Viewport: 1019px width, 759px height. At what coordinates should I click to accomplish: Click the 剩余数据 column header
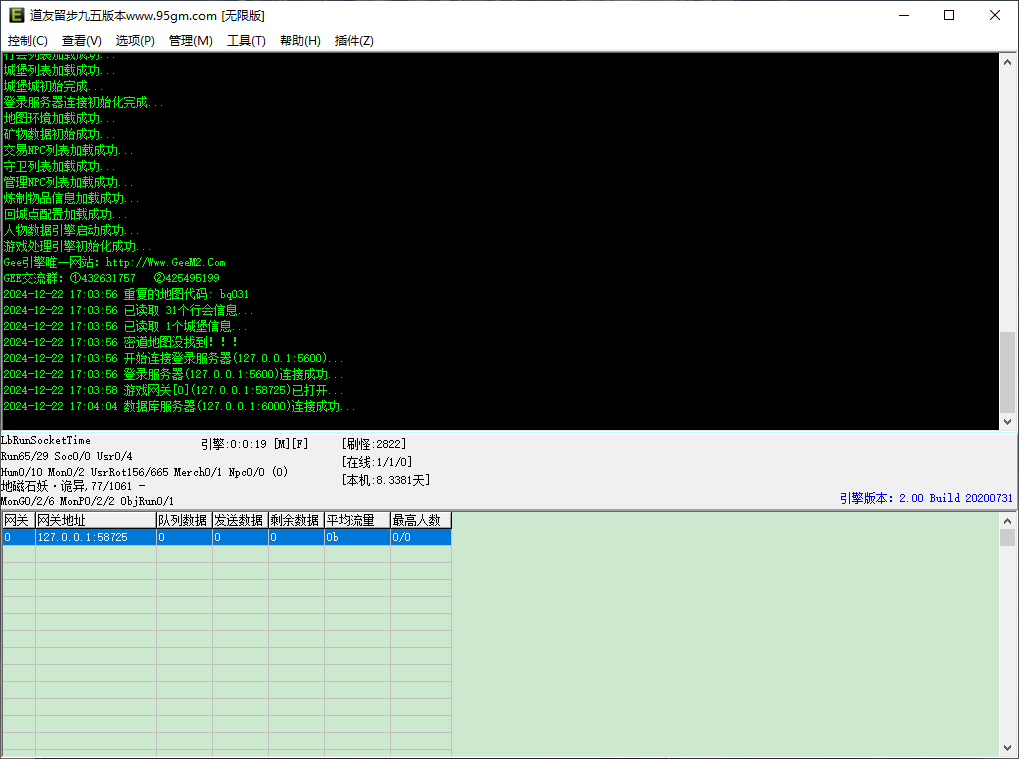tap(296, 520)
